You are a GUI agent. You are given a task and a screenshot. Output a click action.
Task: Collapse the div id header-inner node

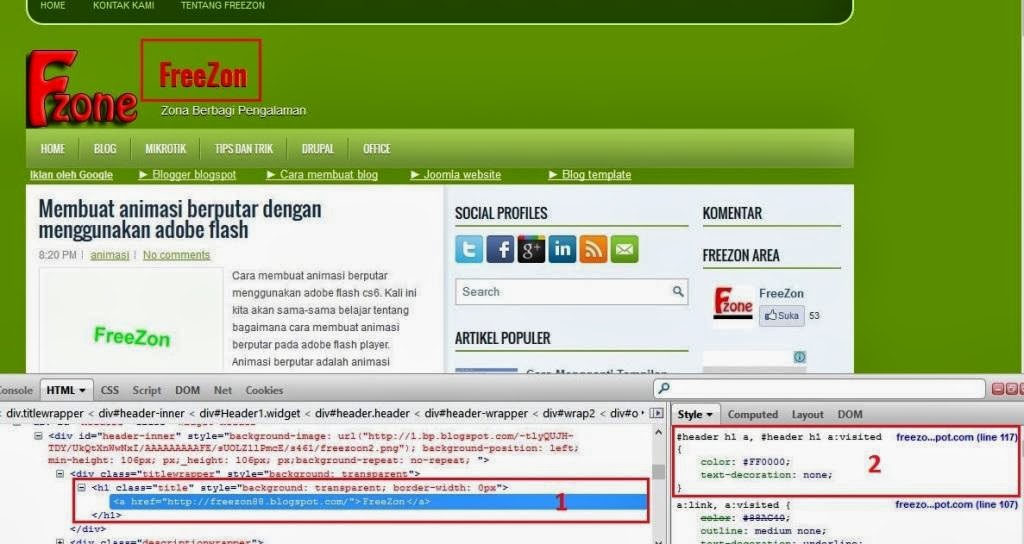coord(39,436)
